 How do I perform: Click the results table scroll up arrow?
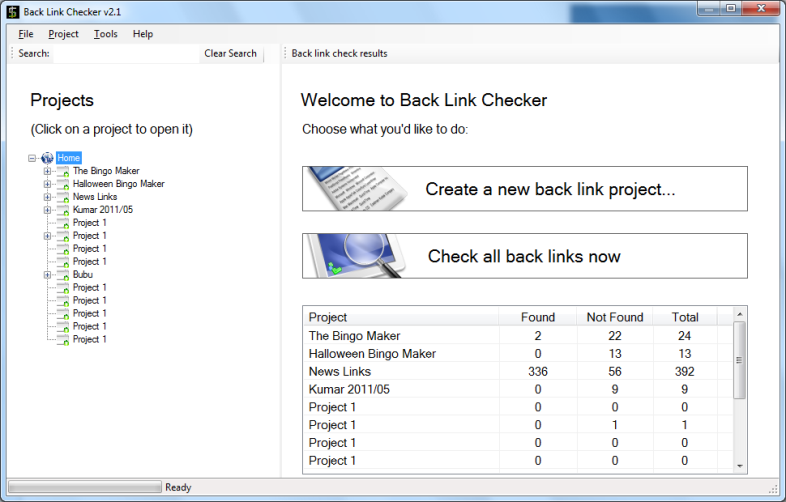click(x=739, y=314)
